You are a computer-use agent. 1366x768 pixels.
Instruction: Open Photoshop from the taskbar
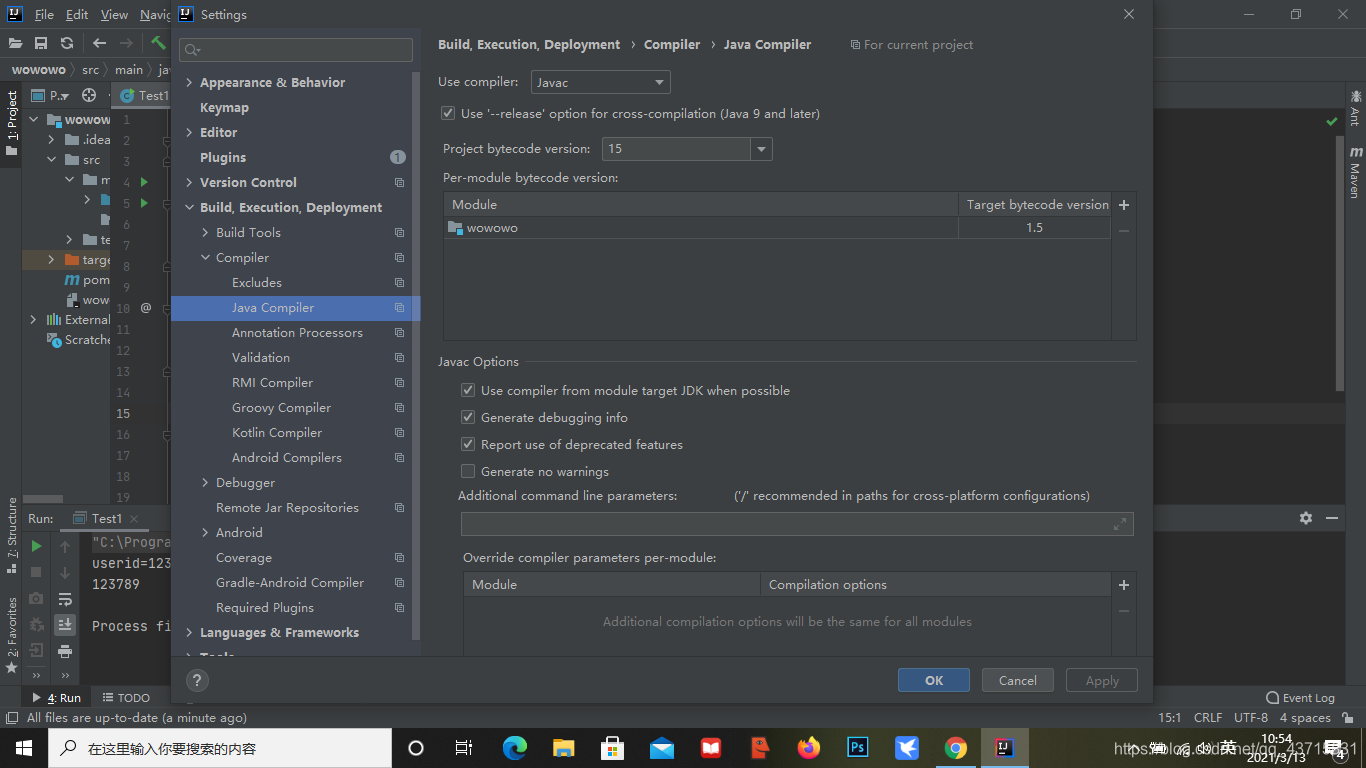(857, 748)
